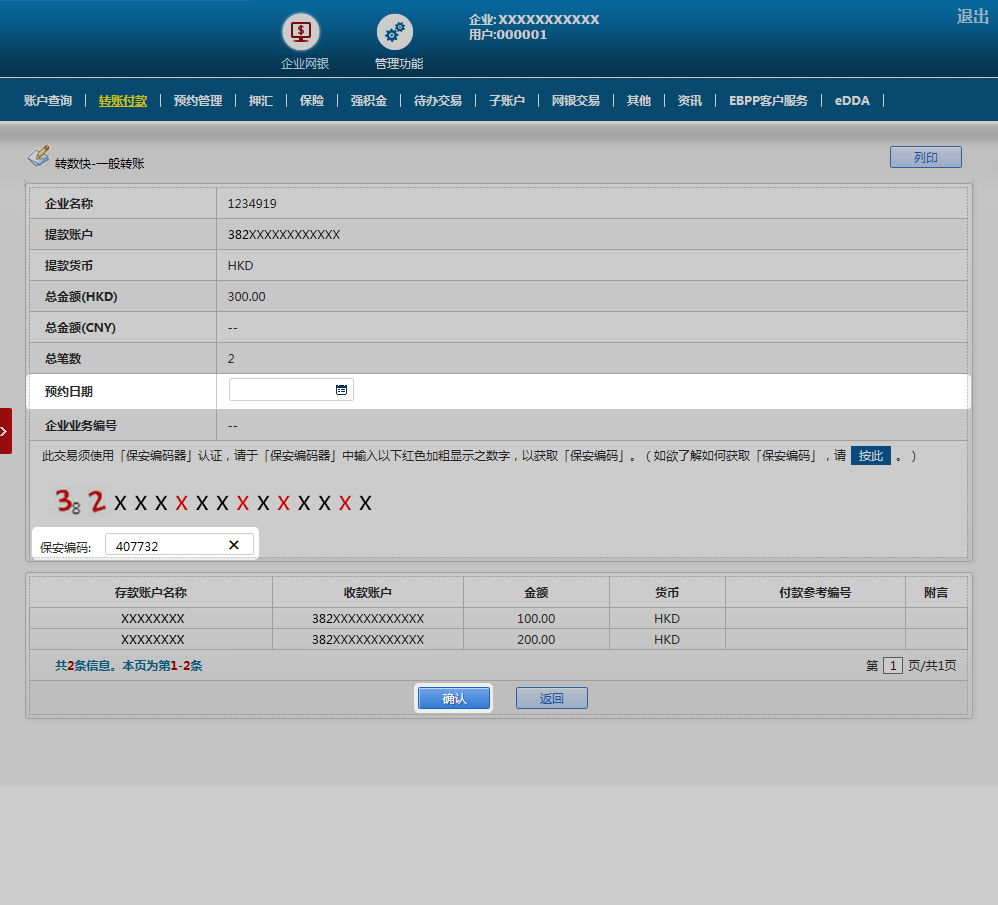Select the 转账付款 menu item
The width and height of the screenshot is (998, 905).
[x=123, y=101]
